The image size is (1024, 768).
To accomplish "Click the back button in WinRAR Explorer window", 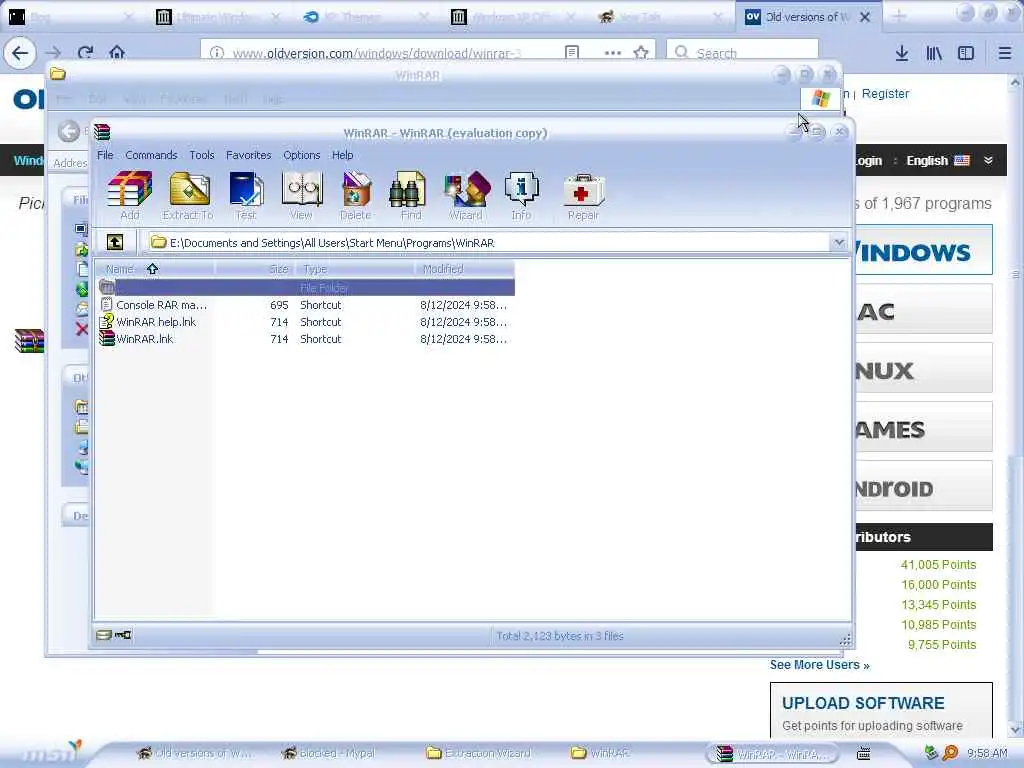I will tap(68, 131).
